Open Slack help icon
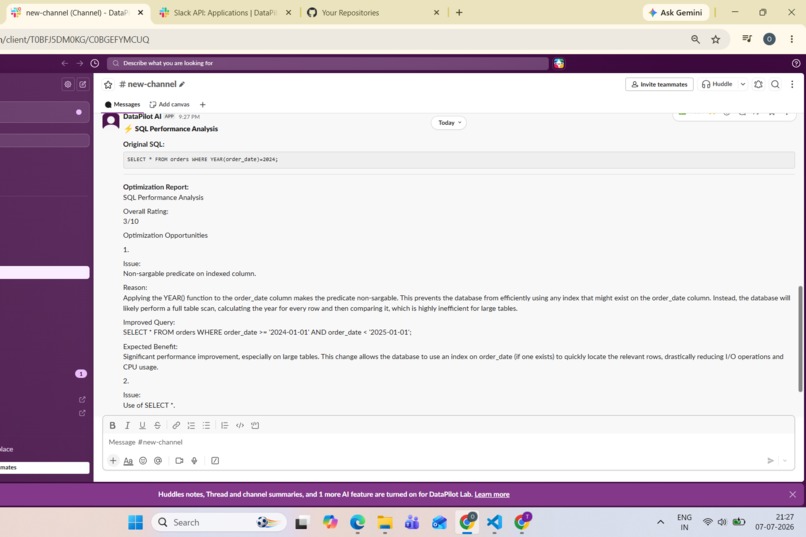Image resolution: width=806 pixels, height=537 pixels. click(796, 63)
